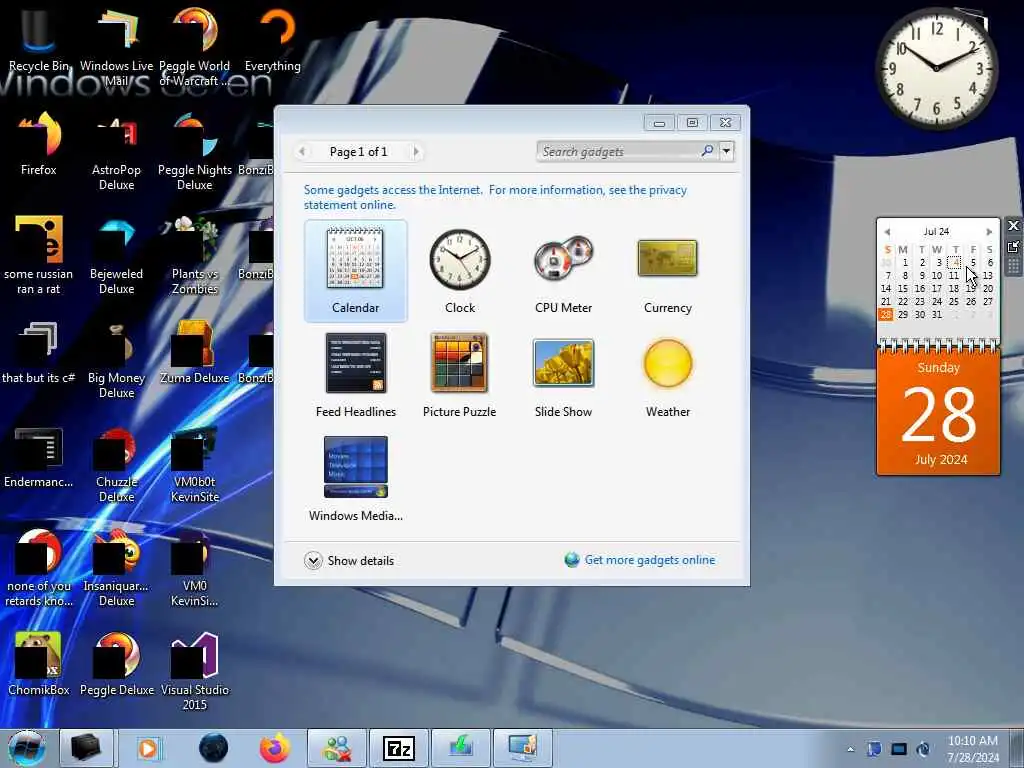Click the Search gadgets input field

pyautogui.click(x=618, y=152)
